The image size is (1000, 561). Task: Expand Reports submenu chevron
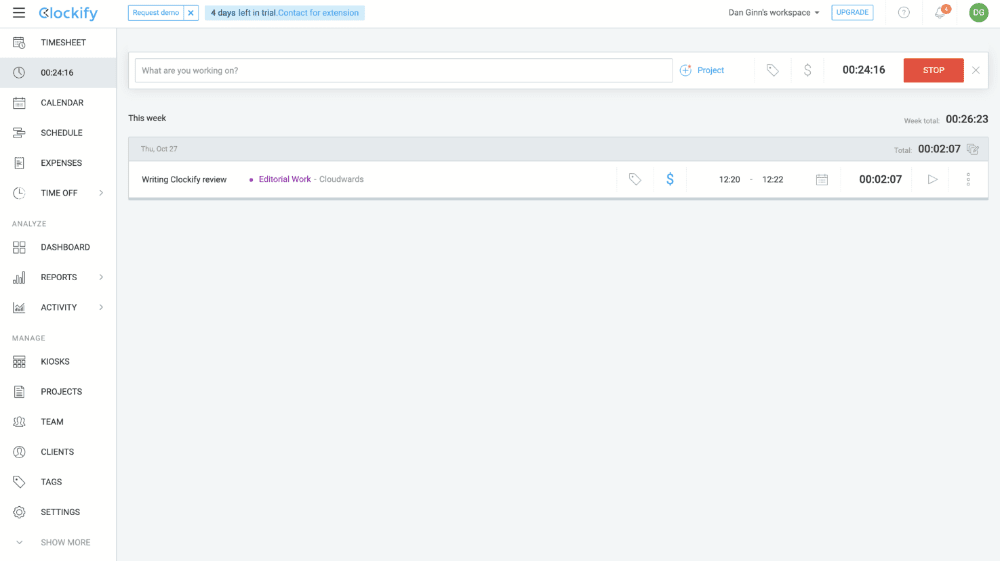click(x=101, y=277)
